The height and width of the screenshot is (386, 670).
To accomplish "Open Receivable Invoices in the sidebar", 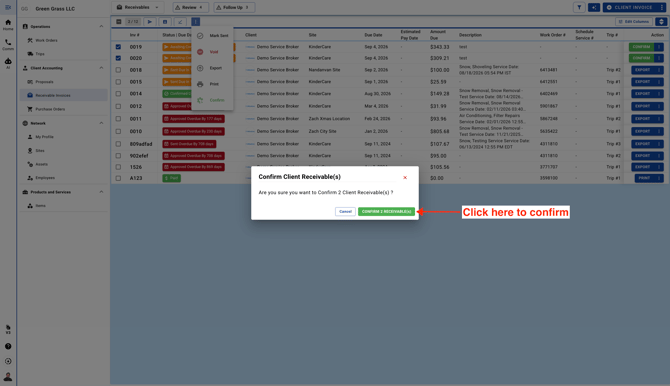I will point(64,95).
